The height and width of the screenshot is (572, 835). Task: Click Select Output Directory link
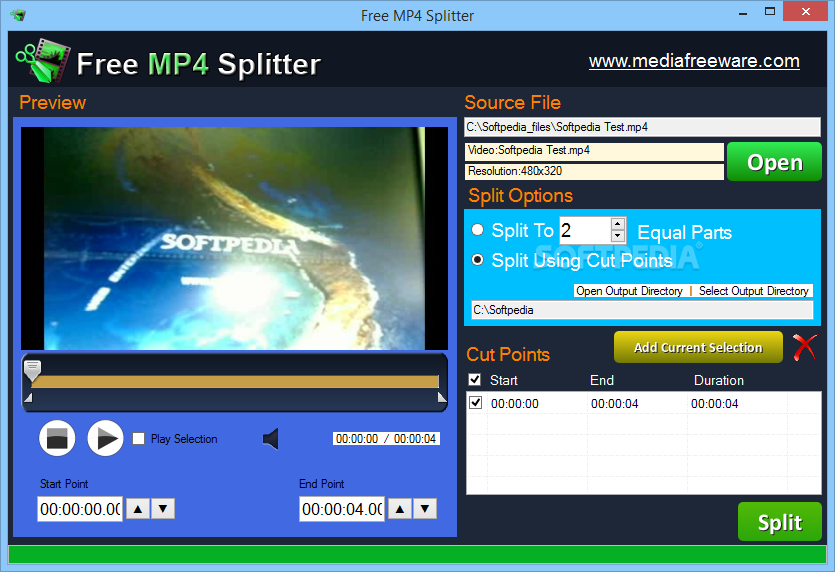pos(754,291)
